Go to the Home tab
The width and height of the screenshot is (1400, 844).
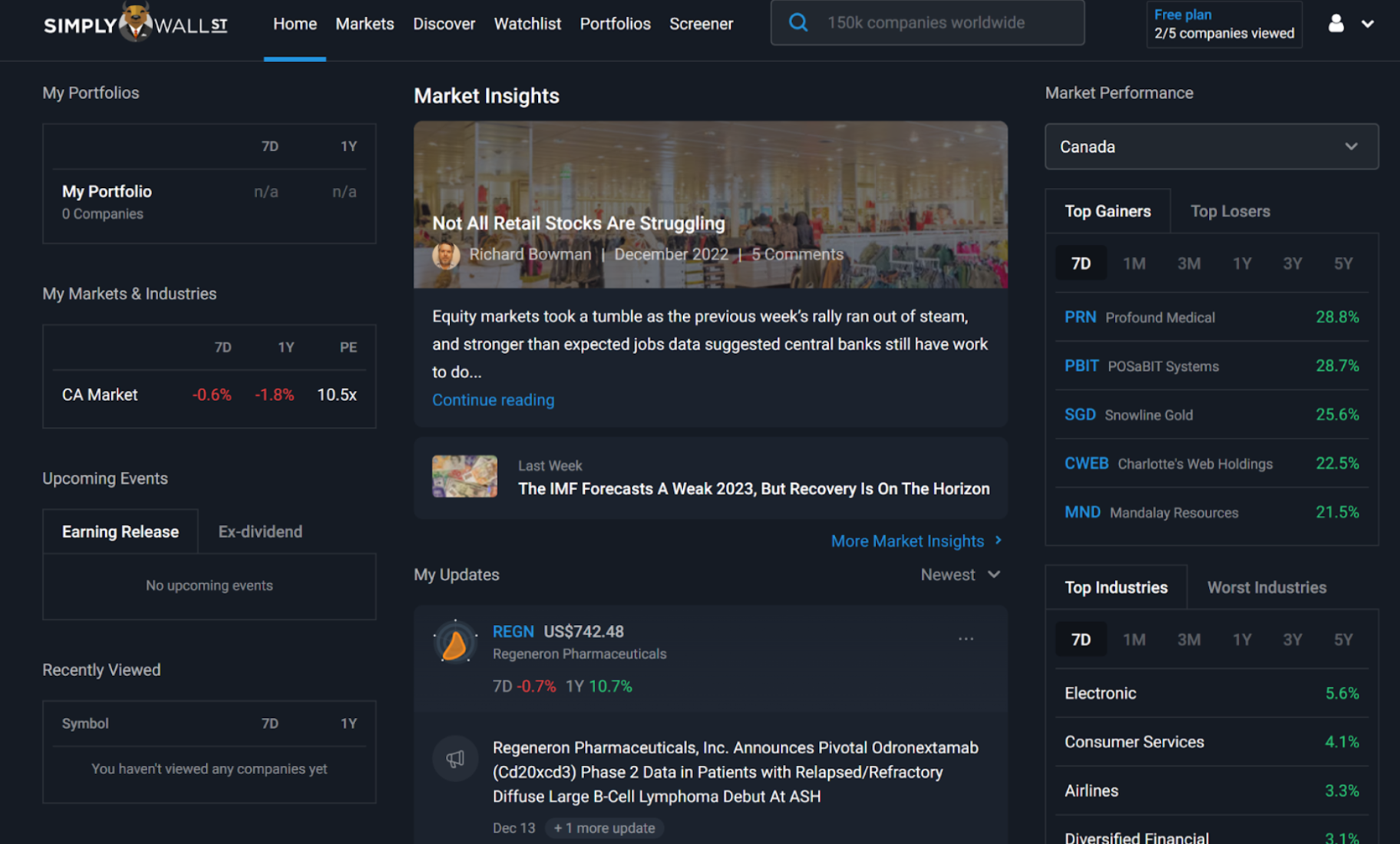pos(295,24)
